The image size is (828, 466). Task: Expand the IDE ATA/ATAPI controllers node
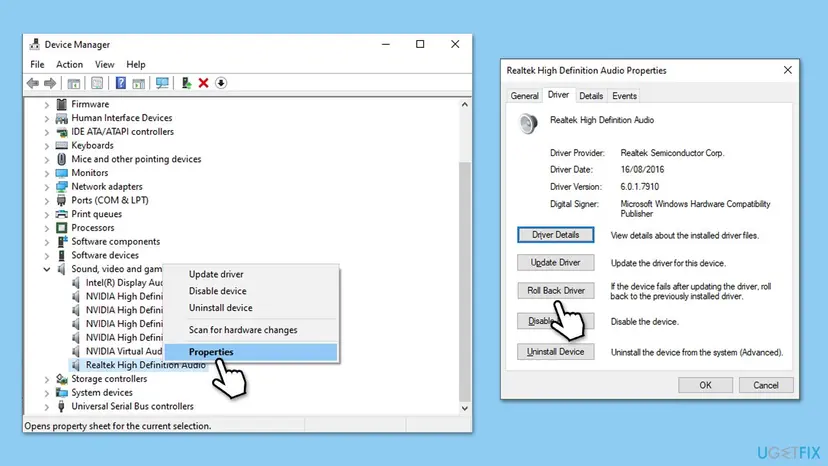pyautogui.click(x=46, y=132)
